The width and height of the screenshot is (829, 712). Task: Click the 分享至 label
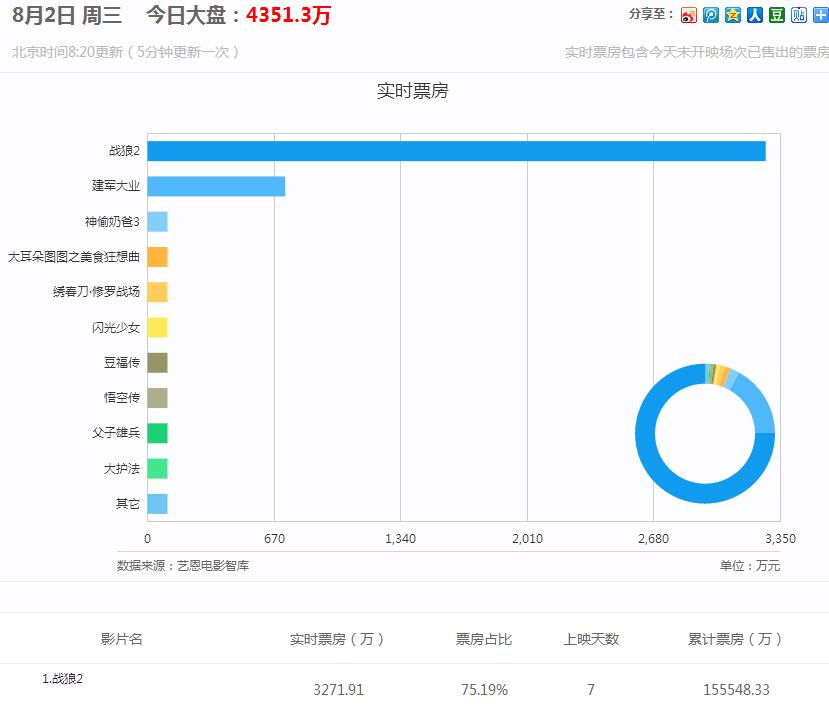(651, 14)
